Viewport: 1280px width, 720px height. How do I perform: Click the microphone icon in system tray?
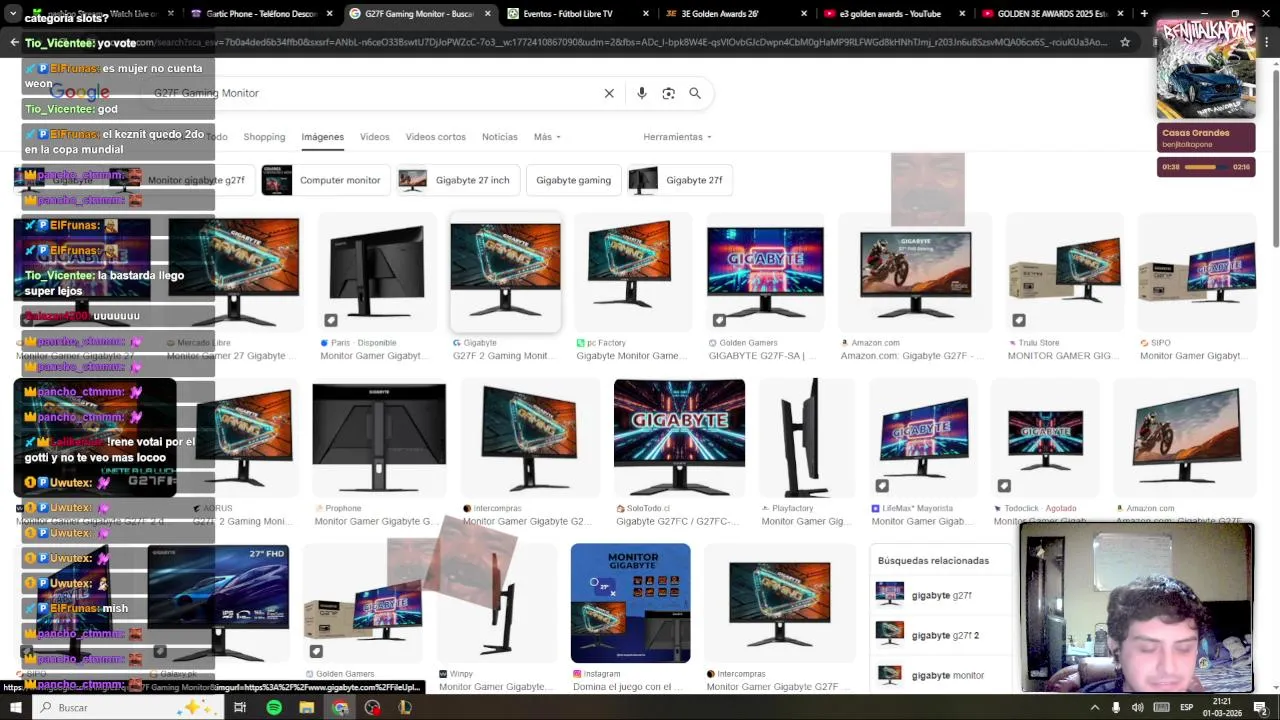[x=1116, y=707]
